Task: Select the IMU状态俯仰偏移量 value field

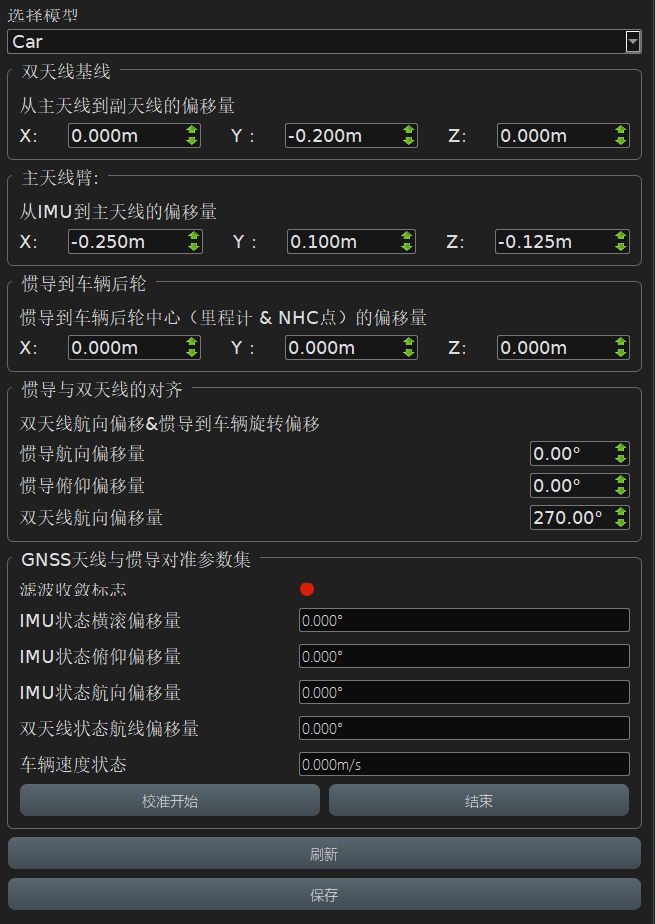Action: click(464, 656)
